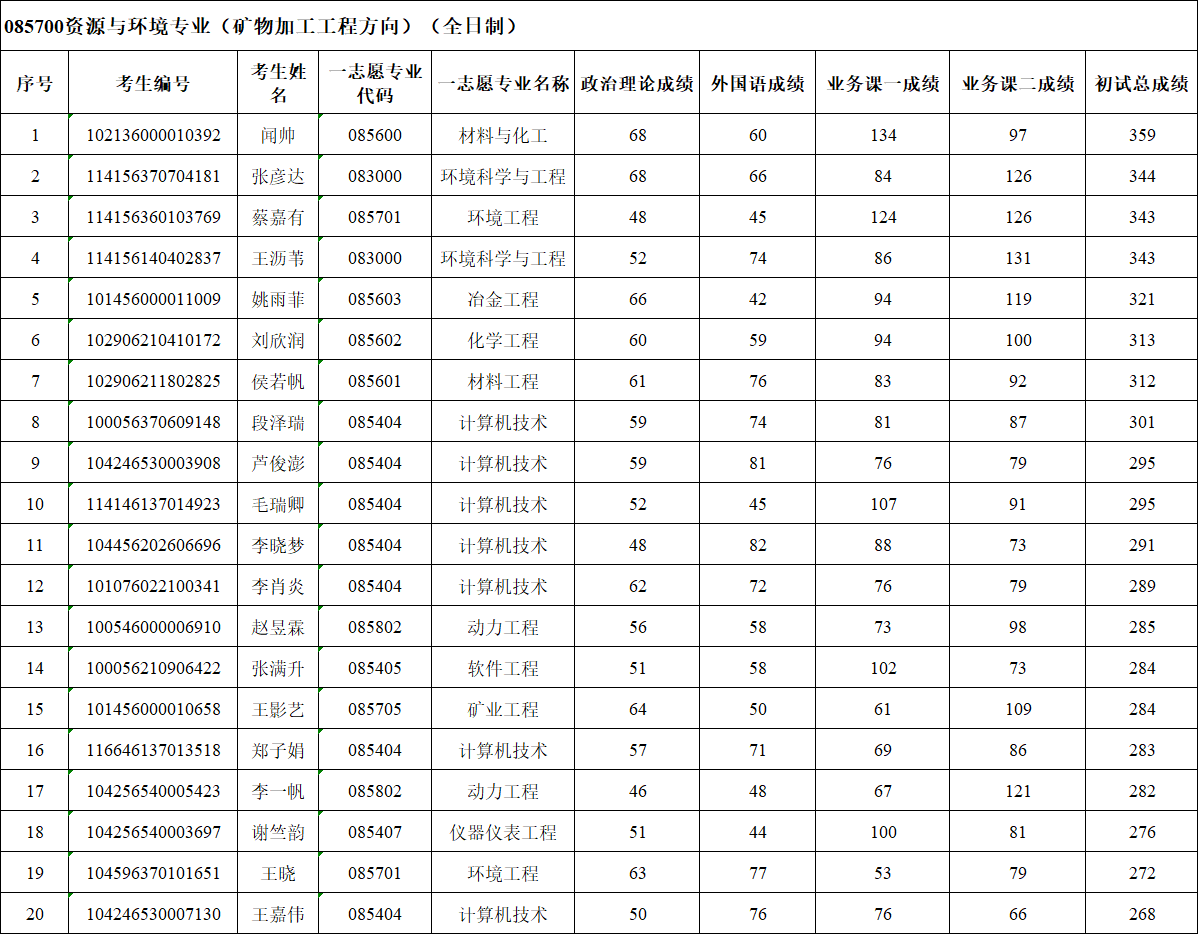Click the 冶金工程 major name cell
The image size is (1198, 934).
pyautogui.click(x=503, y=299)
